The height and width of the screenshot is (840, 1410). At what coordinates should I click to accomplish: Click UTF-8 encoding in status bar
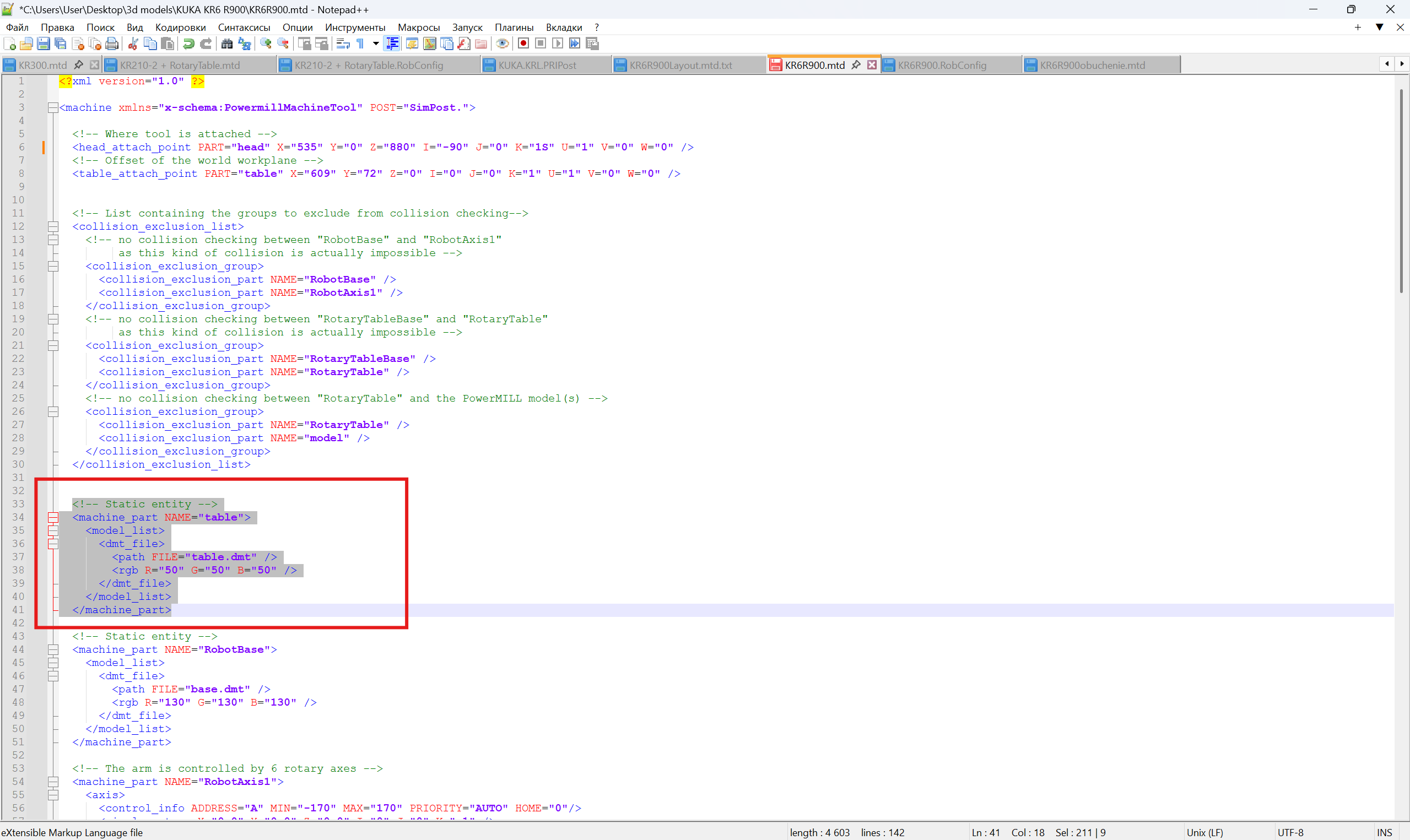1290,833
